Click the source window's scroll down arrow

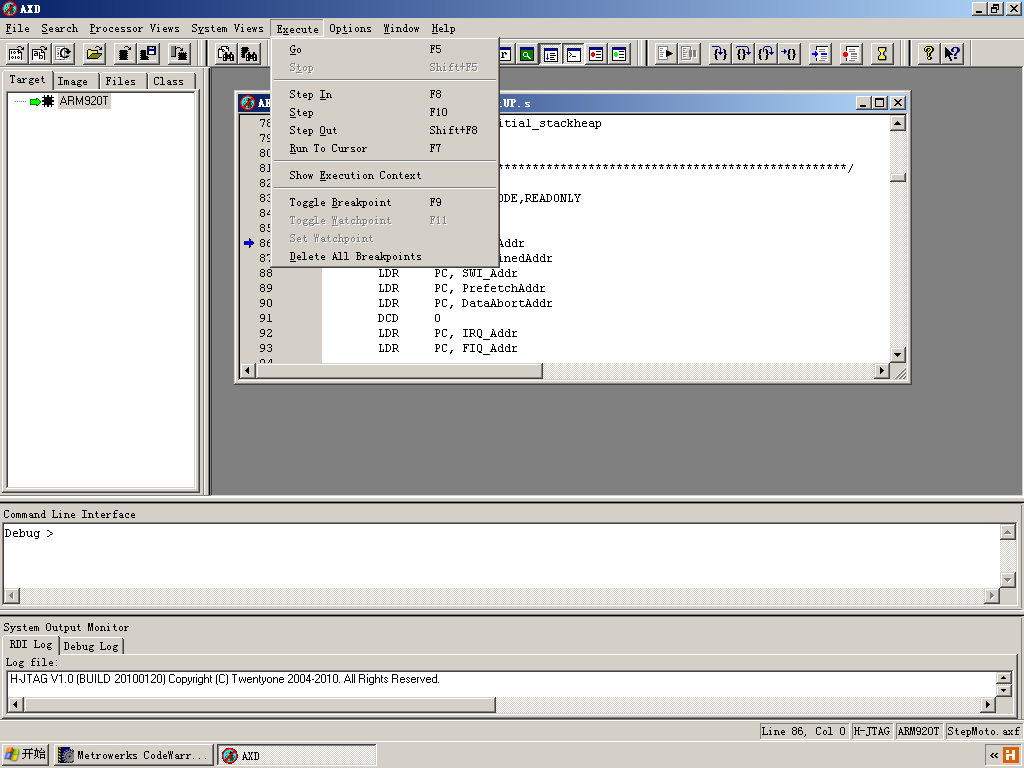897,355
